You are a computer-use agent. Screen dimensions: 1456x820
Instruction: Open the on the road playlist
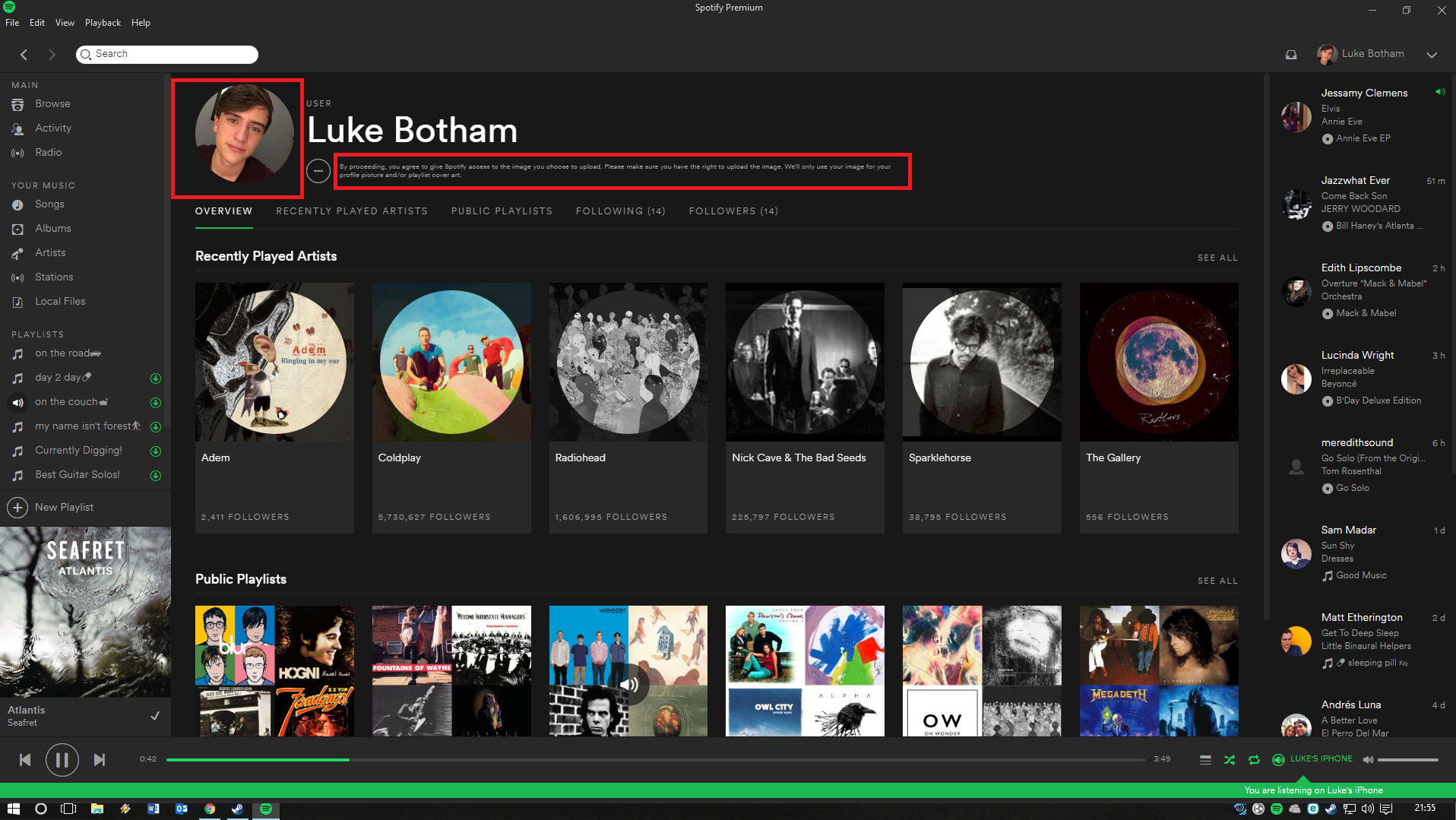coord(68,353)
